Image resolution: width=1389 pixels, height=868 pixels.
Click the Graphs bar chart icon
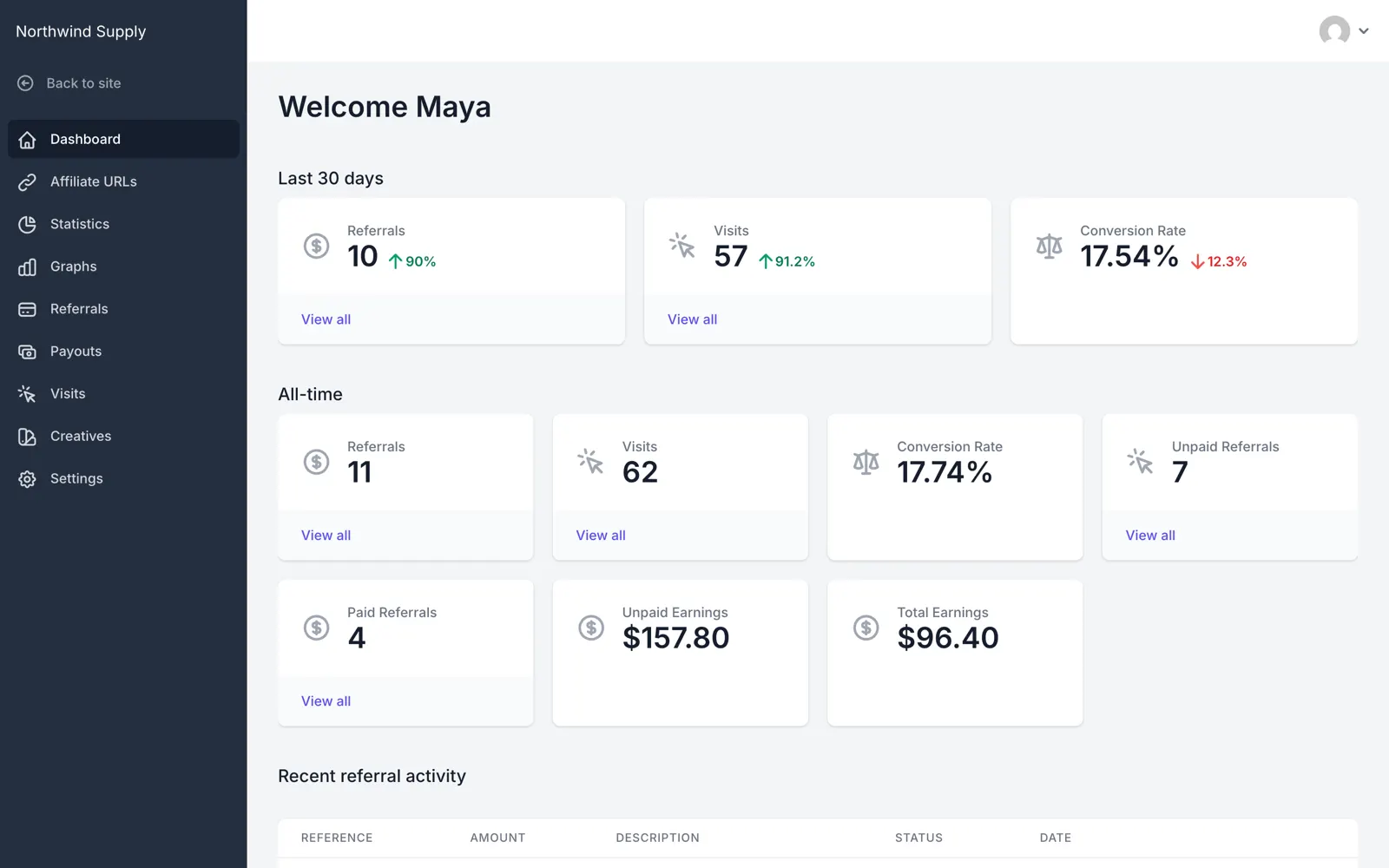point(27,267)
